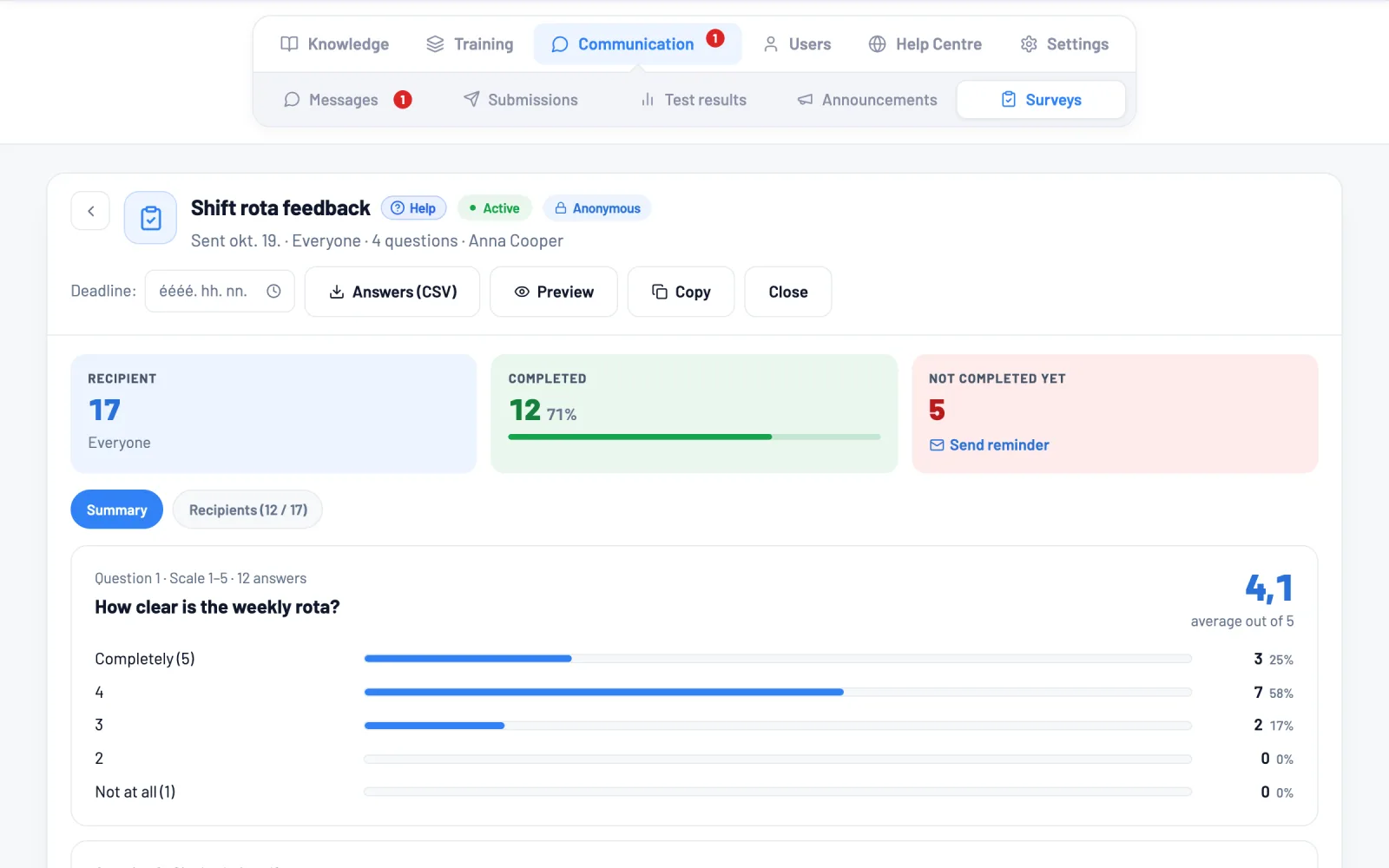This screenshot has height=868, width=1389.
Task: Click the Help badge next to the survey title
Action: 414,208
